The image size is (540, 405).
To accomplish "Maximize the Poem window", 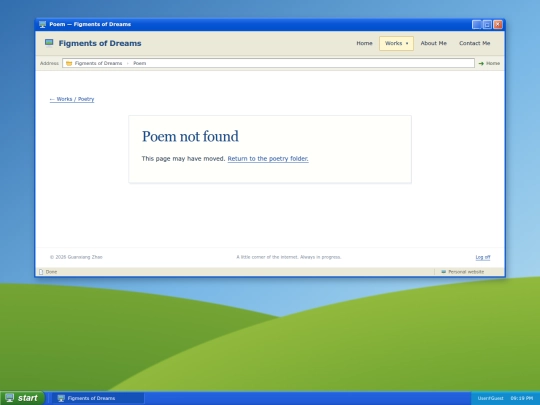I will coord(487,24).
